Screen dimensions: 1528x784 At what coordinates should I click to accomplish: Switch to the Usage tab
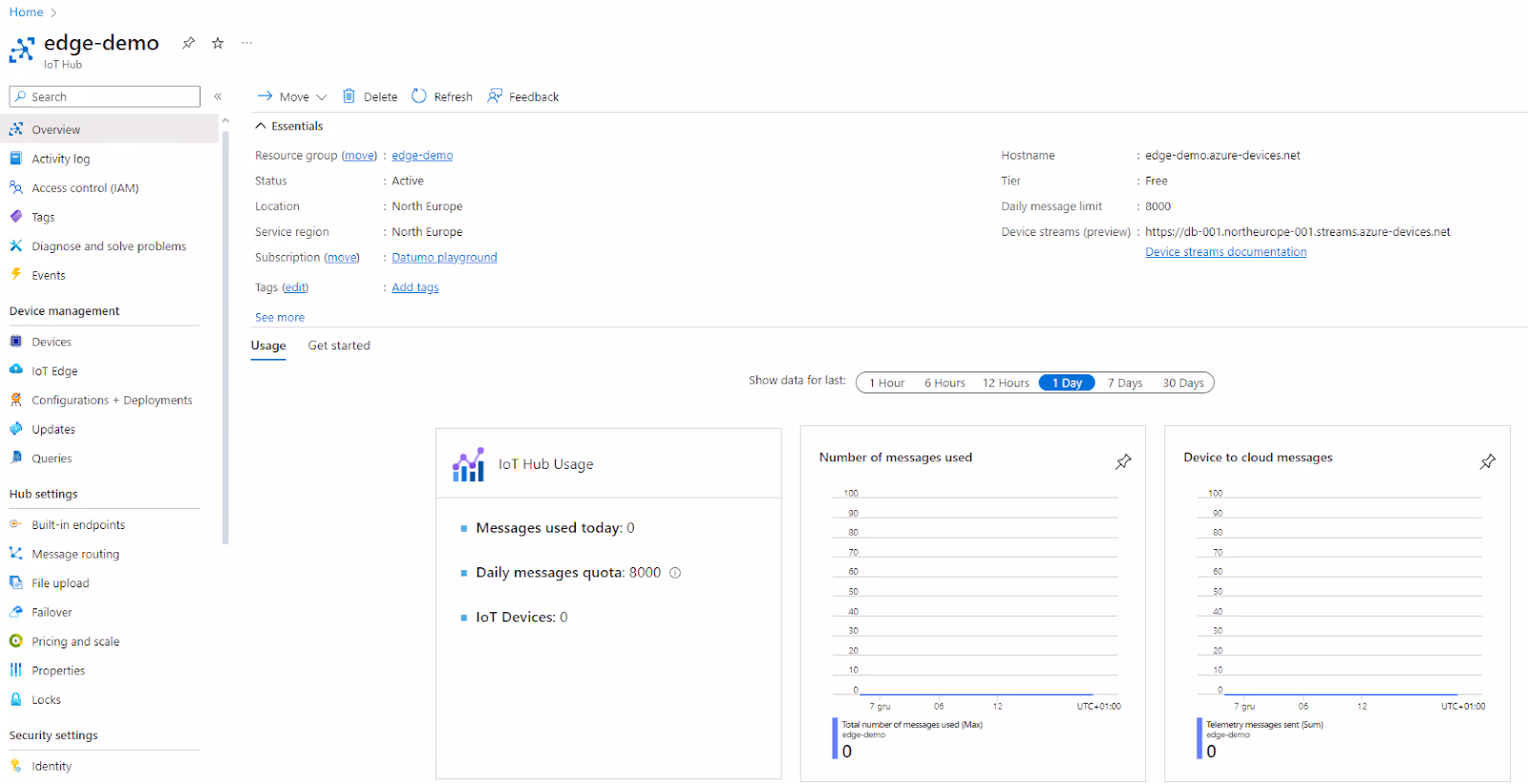point(268,346)
